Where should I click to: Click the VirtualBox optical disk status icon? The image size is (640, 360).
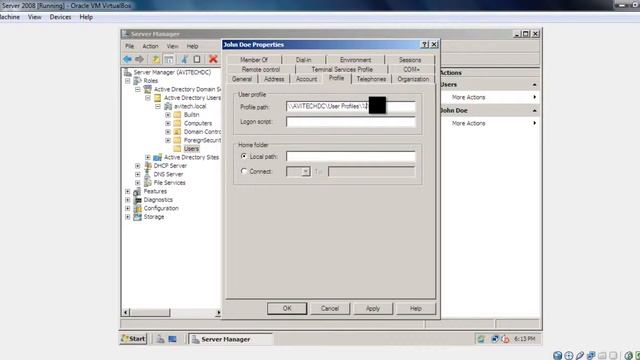[569, 356]
